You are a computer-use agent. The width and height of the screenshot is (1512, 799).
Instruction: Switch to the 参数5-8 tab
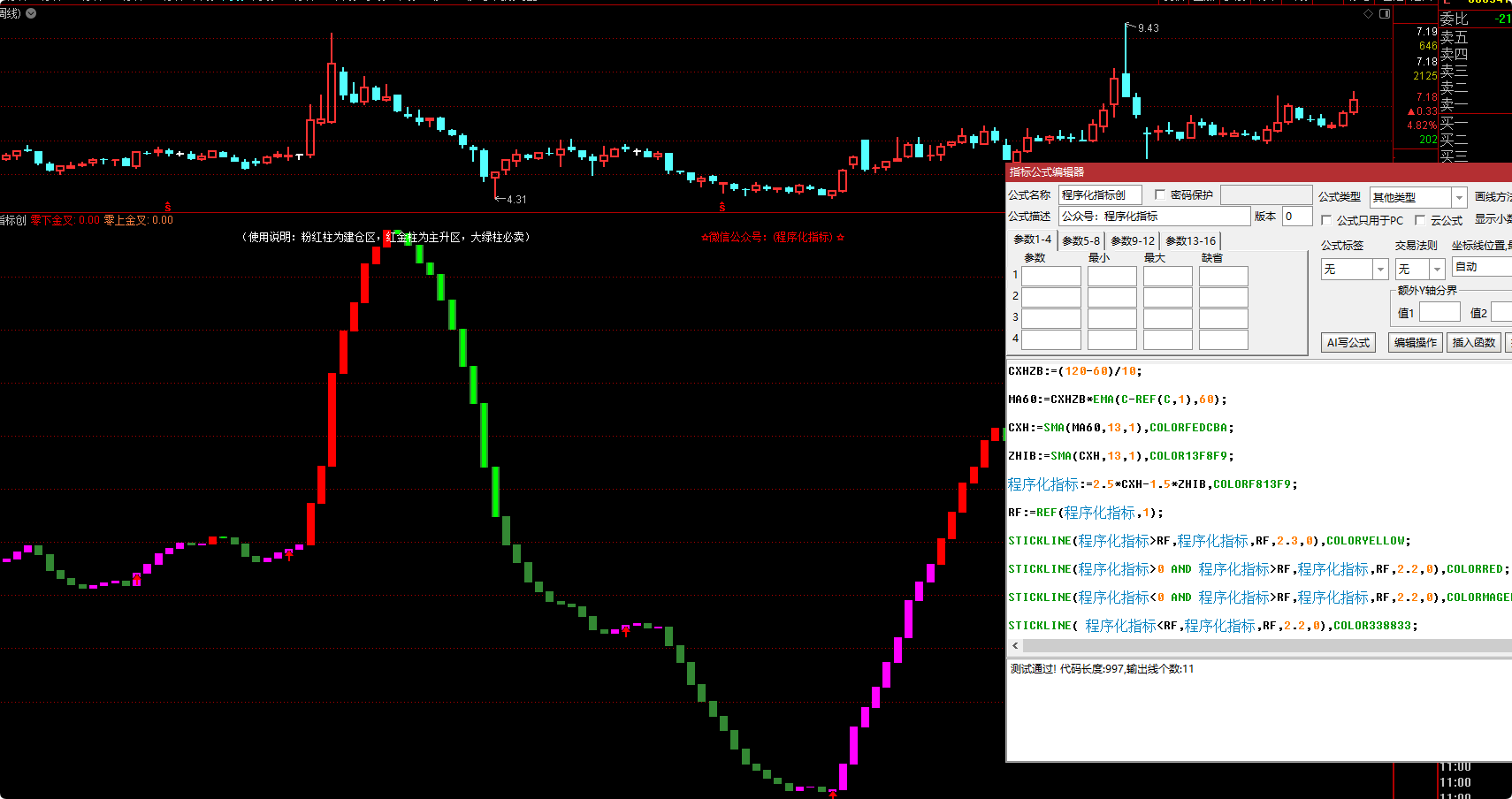pyautogui.click(x=1081, y=240)
